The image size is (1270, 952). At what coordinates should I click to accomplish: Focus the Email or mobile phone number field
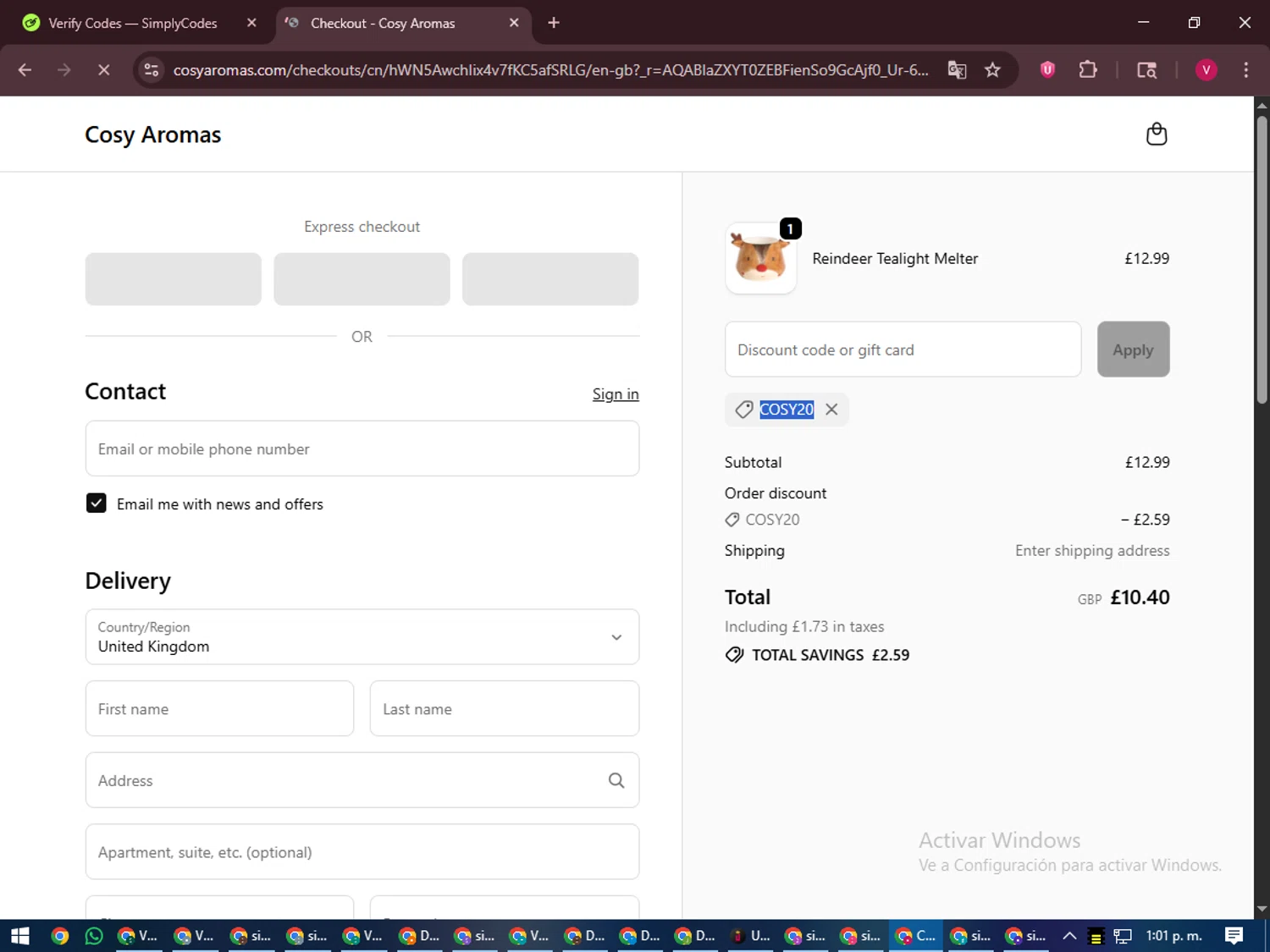pos(362,448)
